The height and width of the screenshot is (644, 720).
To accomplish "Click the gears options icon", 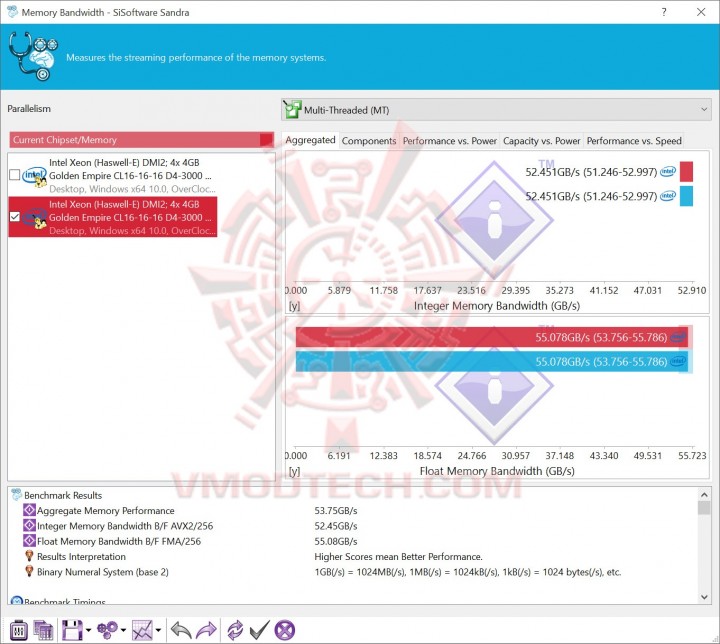I will [107, 630].
